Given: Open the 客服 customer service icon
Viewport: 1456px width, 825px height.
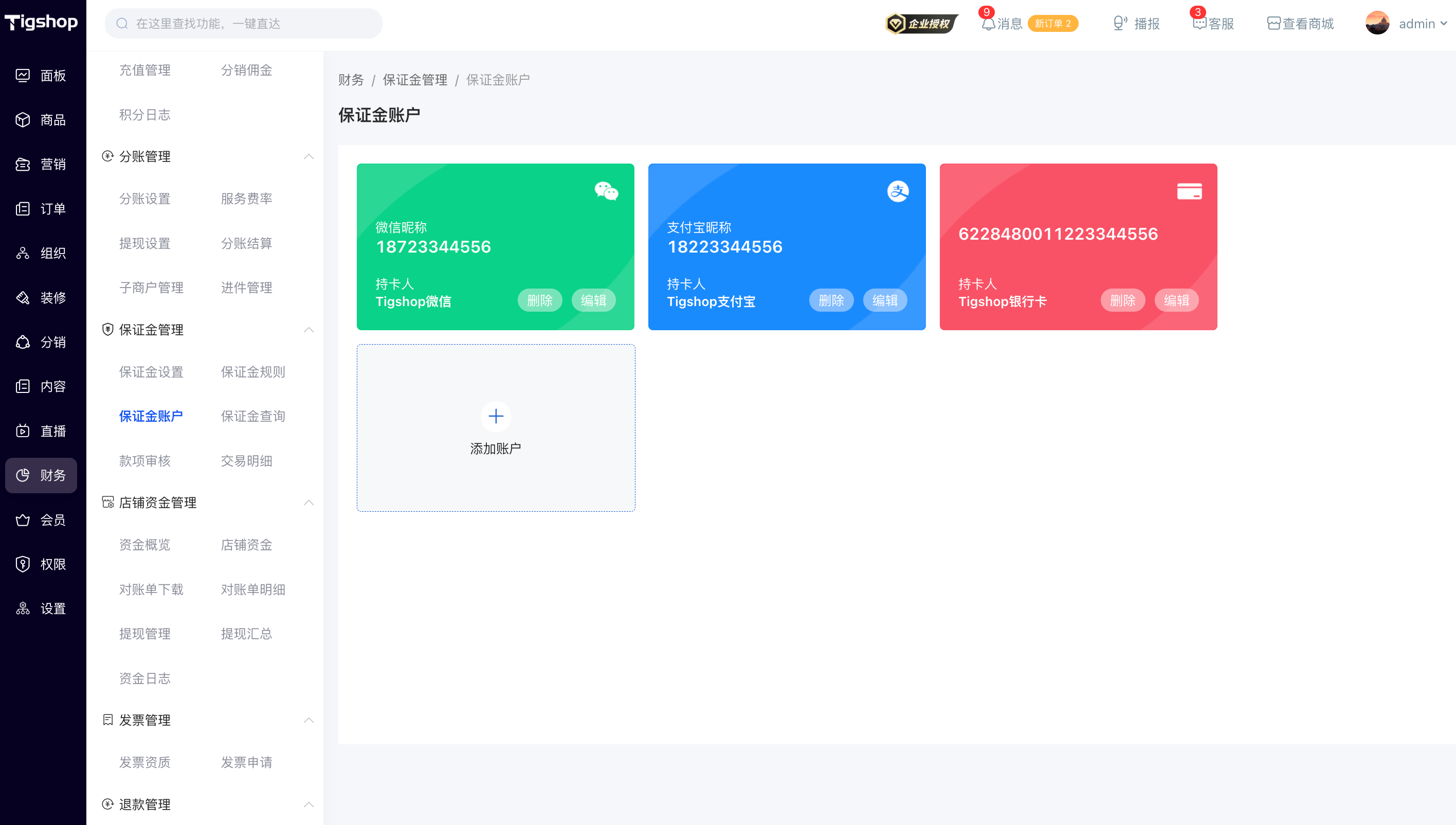Looking at the screenshot, I should click(x=1199, y=24).
